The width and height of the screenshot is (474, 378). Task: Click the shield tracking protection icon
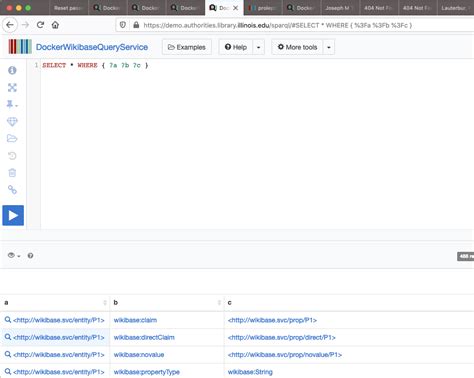tap(123, 25)
